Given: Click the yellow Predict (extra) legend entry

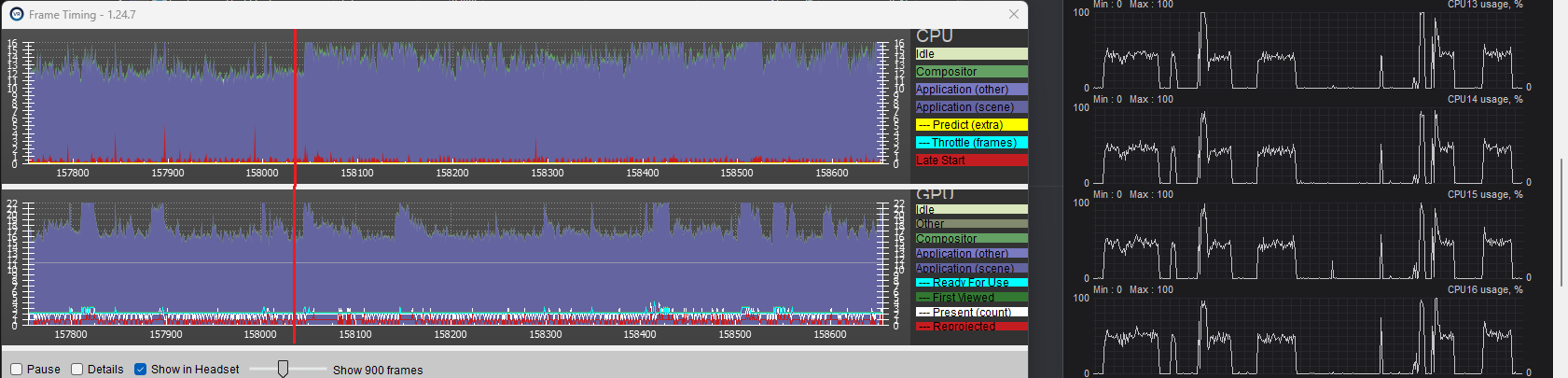Looking at the screenshot, I should (971, 125).
